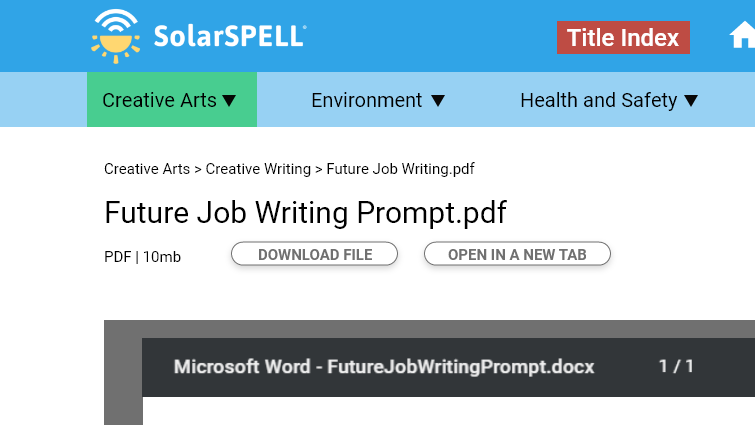Click the SolarSPELL brand name text
Viewport: 755px width, 425px height.
[230, 36]
